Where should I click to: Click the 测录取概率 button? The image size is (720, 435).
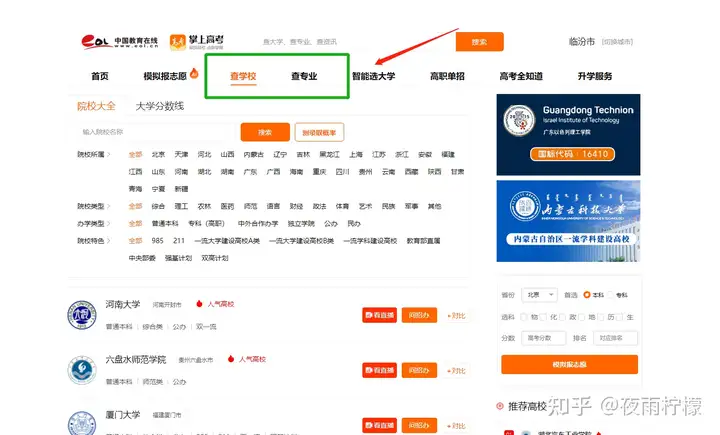coord(319,132)
